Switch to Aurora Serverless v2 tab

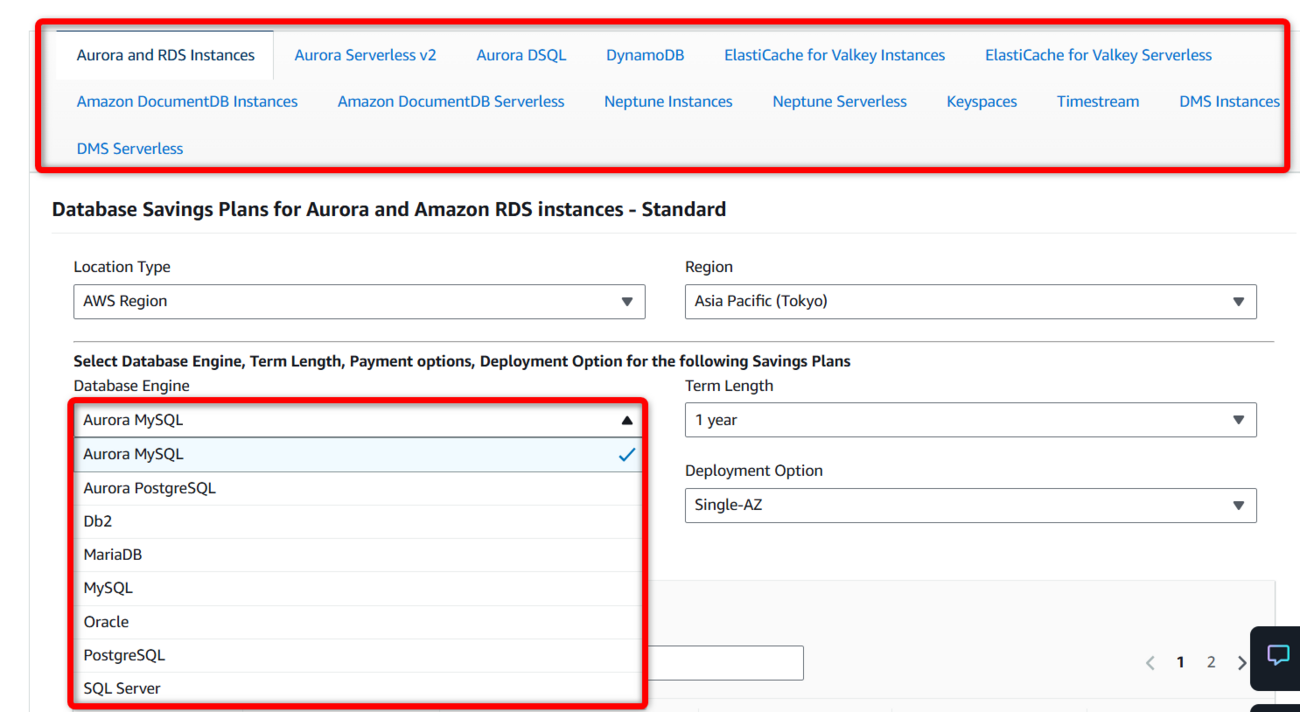365,55
